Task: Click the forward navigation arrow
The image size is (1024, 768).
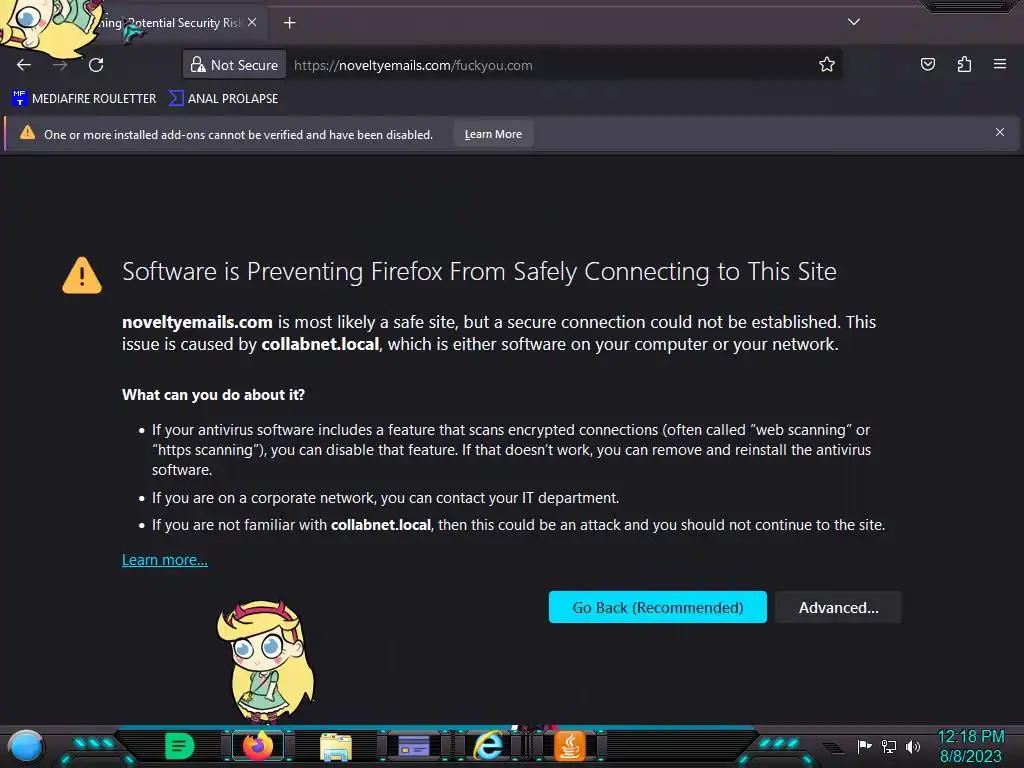Action: (x=60, y=65)
